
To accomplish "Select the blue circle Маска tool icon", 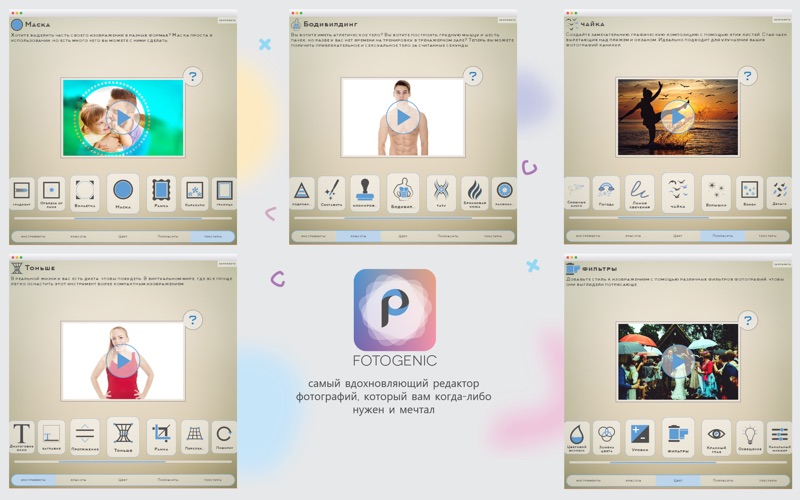I will point(123,193).
